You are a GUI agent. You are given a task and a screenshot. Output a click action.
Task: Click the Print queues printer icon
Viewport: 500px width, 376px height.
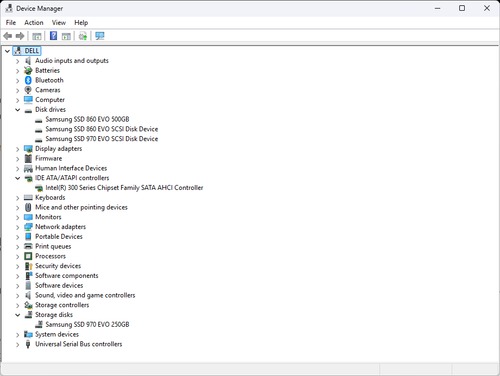click(28, 246)
